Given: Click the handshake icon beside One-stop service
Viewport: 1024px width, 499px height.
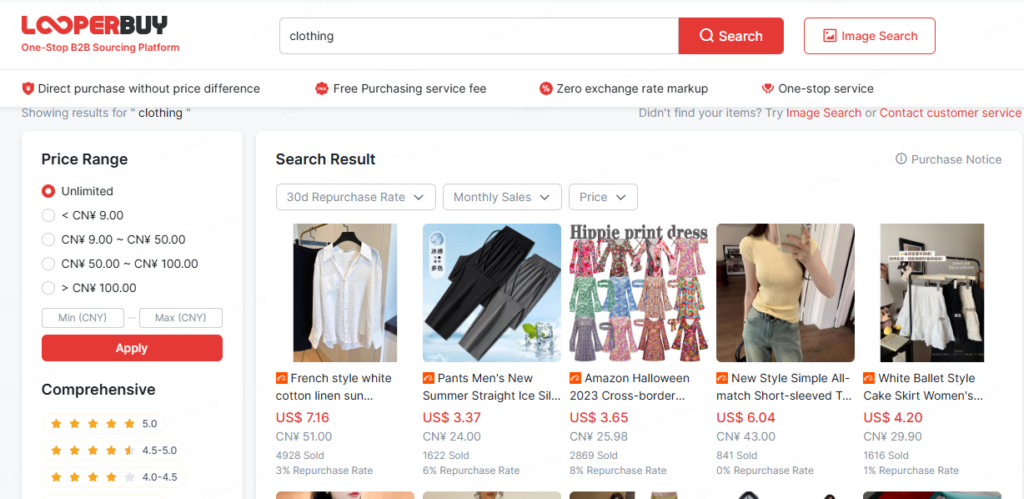Looking at the screenshot, I should 768,89.
